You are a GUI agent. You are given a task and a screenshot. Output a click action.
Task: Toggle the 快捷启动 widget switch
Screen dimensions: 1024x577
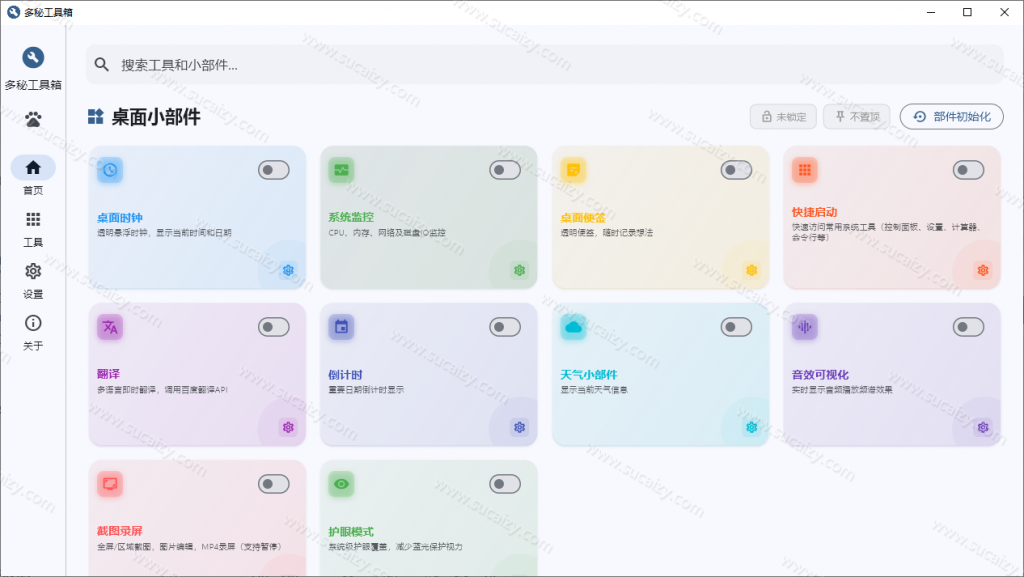968,170
